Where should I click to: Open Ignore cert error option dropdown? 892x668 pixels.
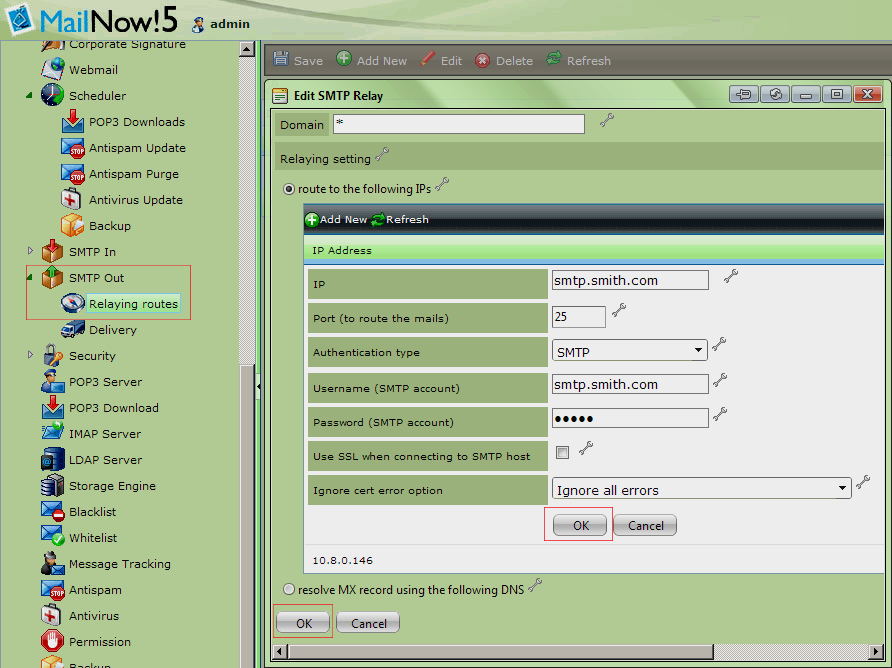point(701,488)
